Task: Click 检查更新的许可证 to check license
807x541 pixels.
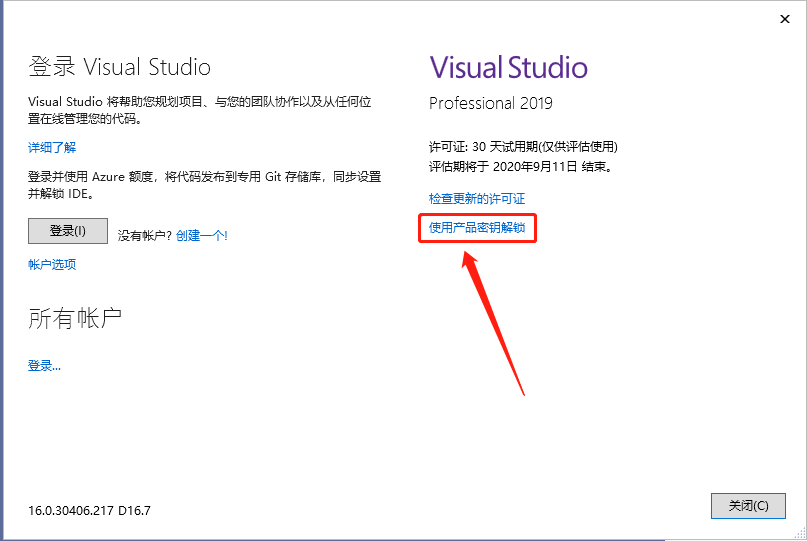Action: click(477, 199)
